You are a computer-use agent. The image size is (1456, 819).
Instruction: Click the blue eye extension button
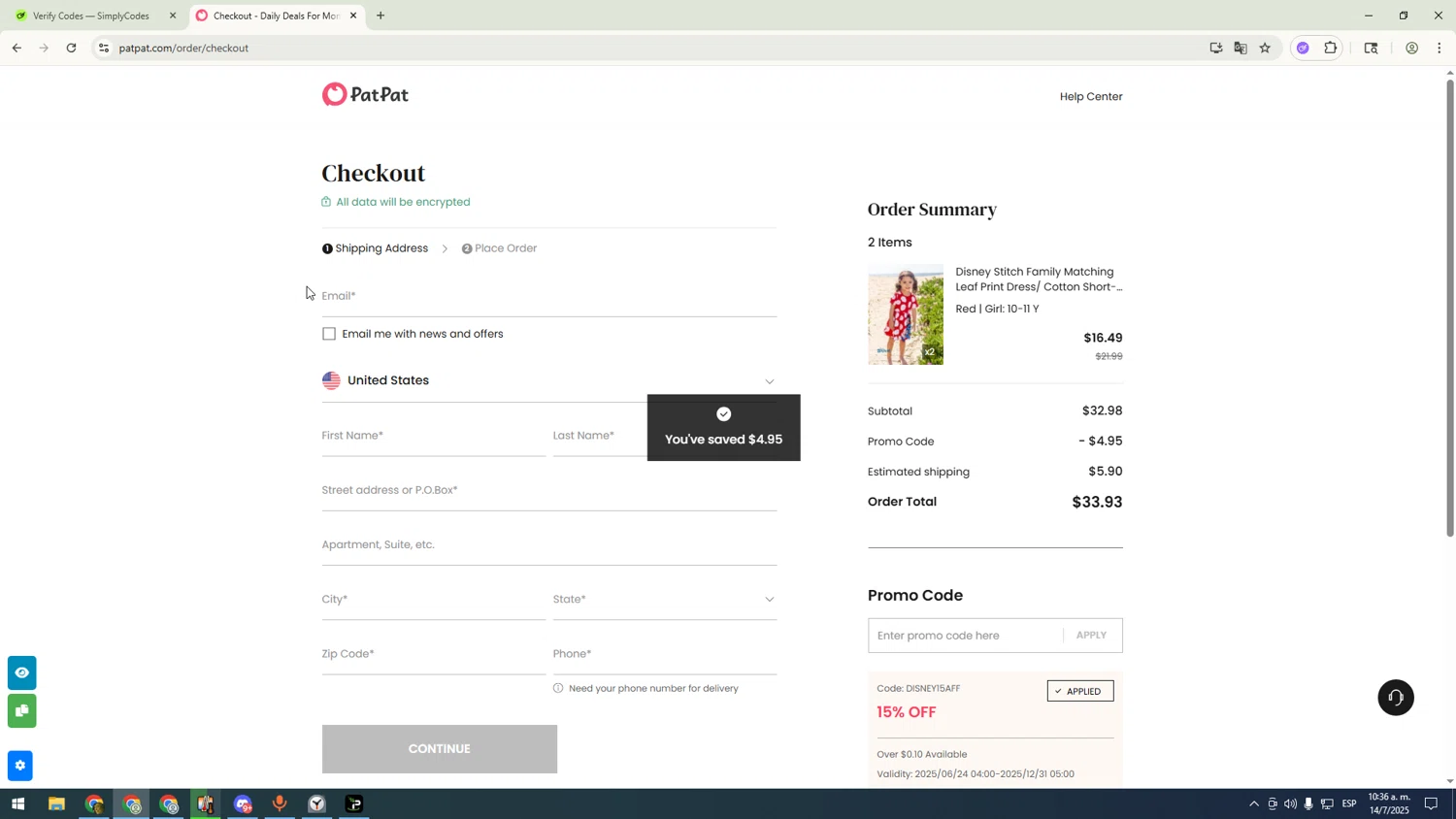[21, 672]
